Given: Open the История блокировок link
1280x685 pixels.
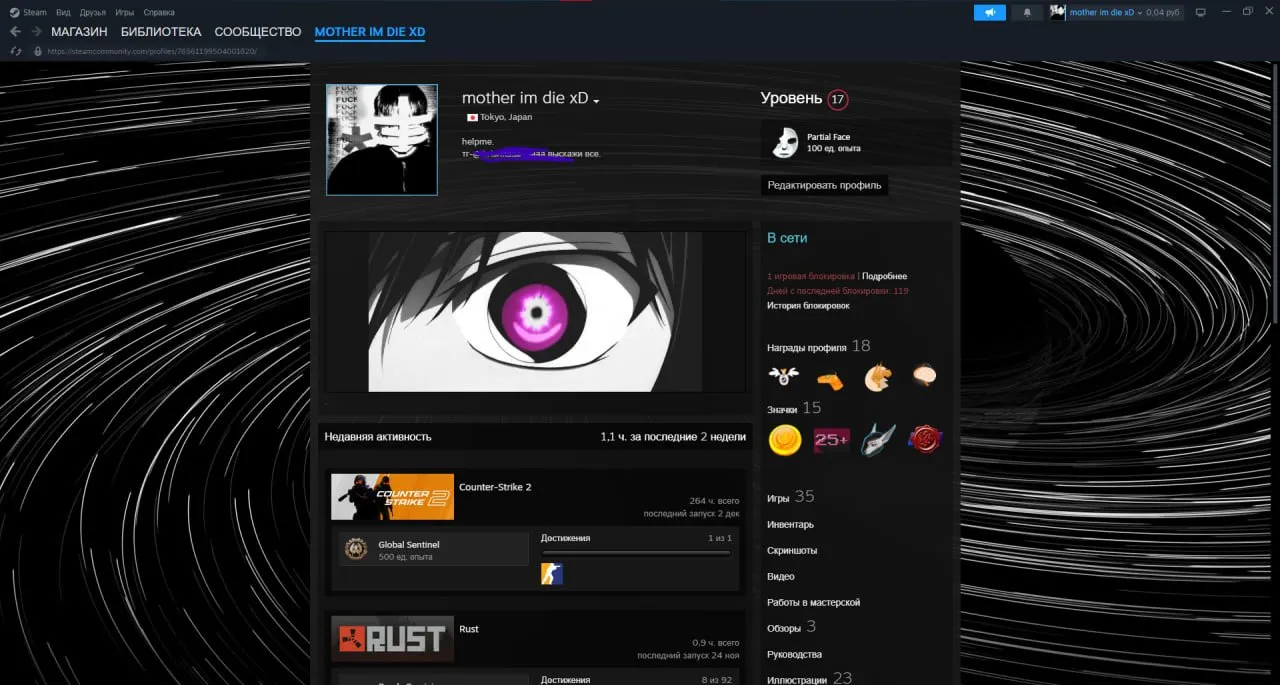Looking at the screenshot, I should coord(808,306).
